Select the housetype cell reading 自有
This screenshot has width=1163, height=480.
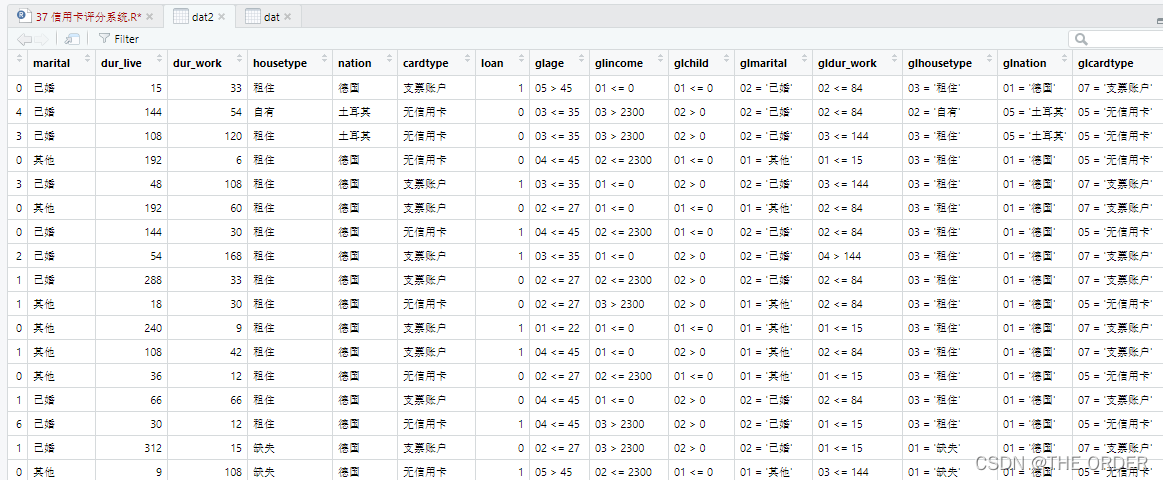289,112
